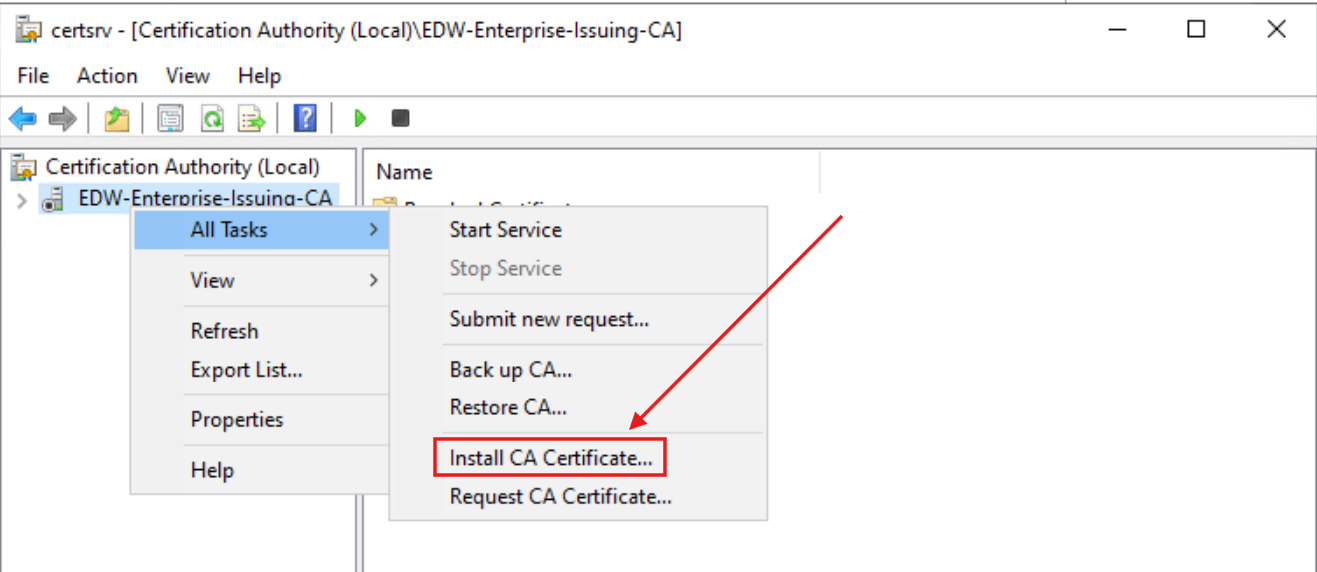Open Properties from the context menu
The width and height of the screenshot is (1317, 572).
tap(260, 420)
